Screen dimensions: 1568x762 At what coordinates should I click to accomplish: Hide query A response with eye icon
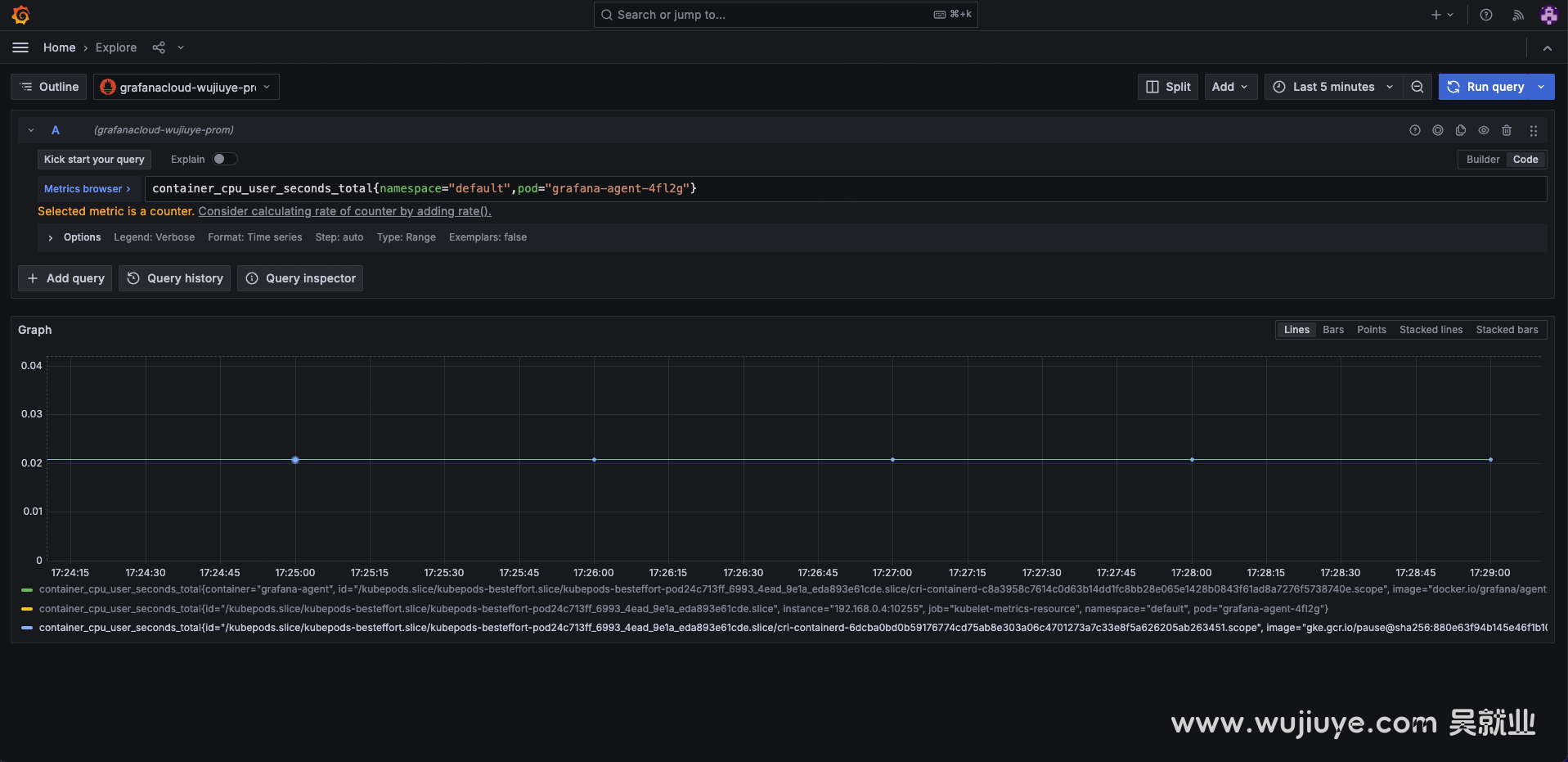[x=1483, y=130]
